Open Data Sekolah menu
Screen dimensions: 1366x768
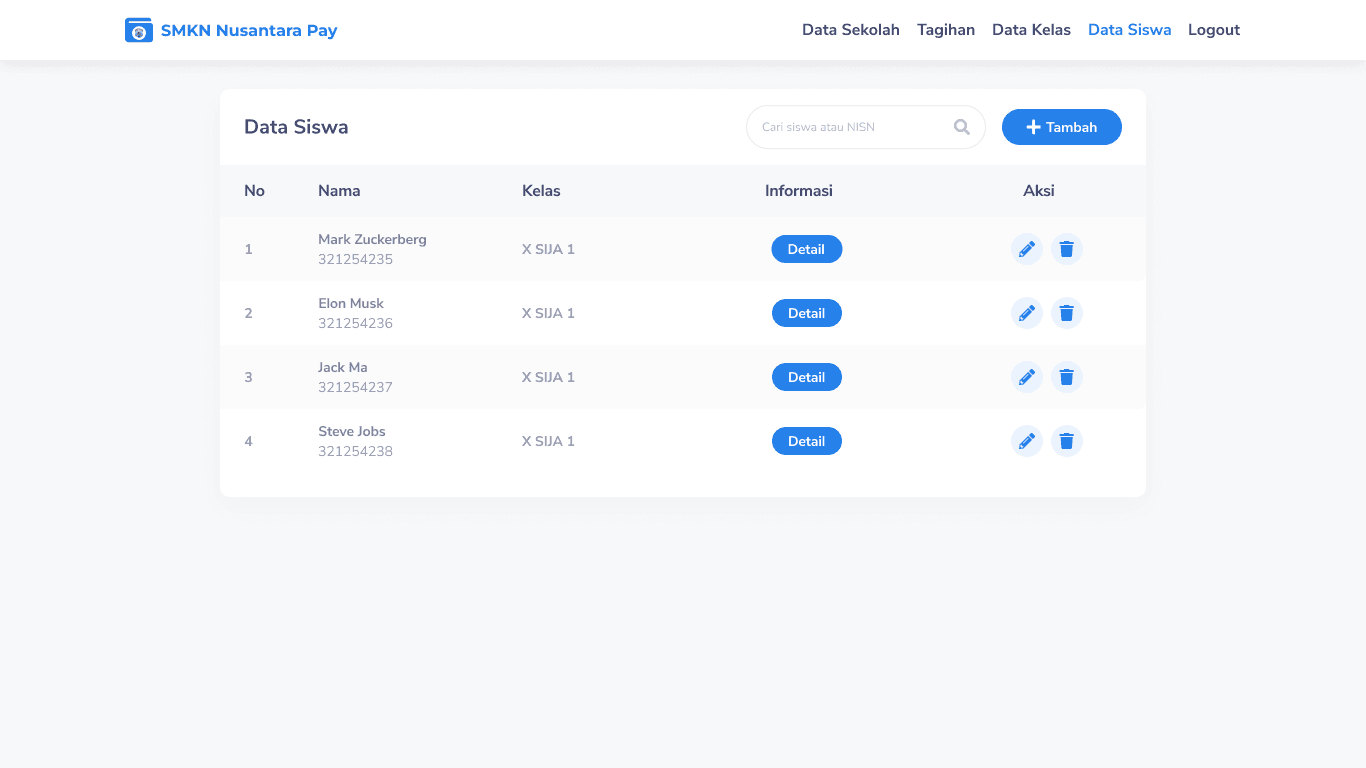[x=851, y=30]
